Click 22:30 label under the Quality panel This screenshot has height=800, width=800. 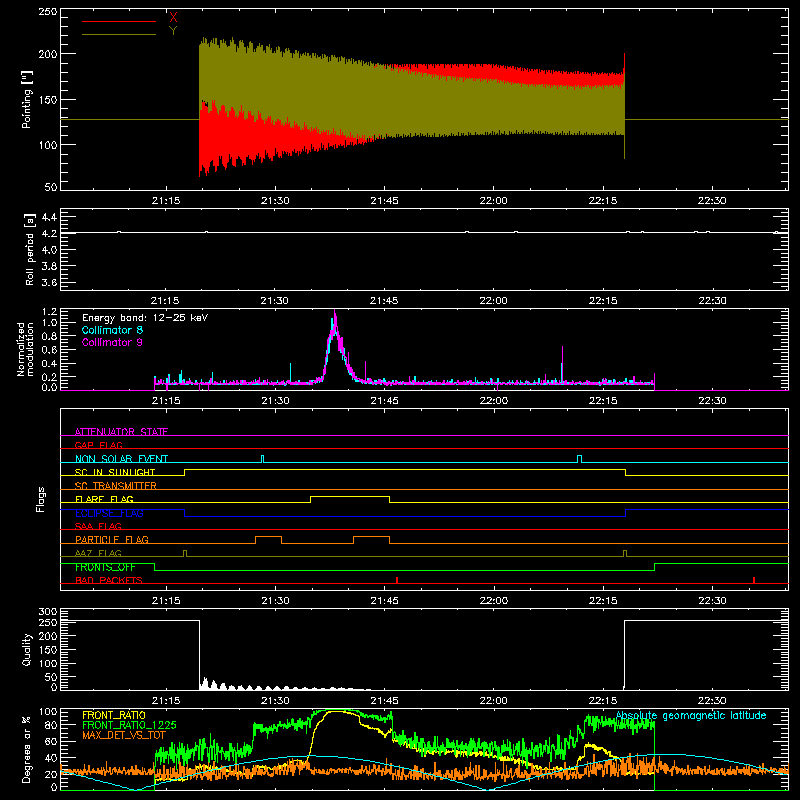712,701
